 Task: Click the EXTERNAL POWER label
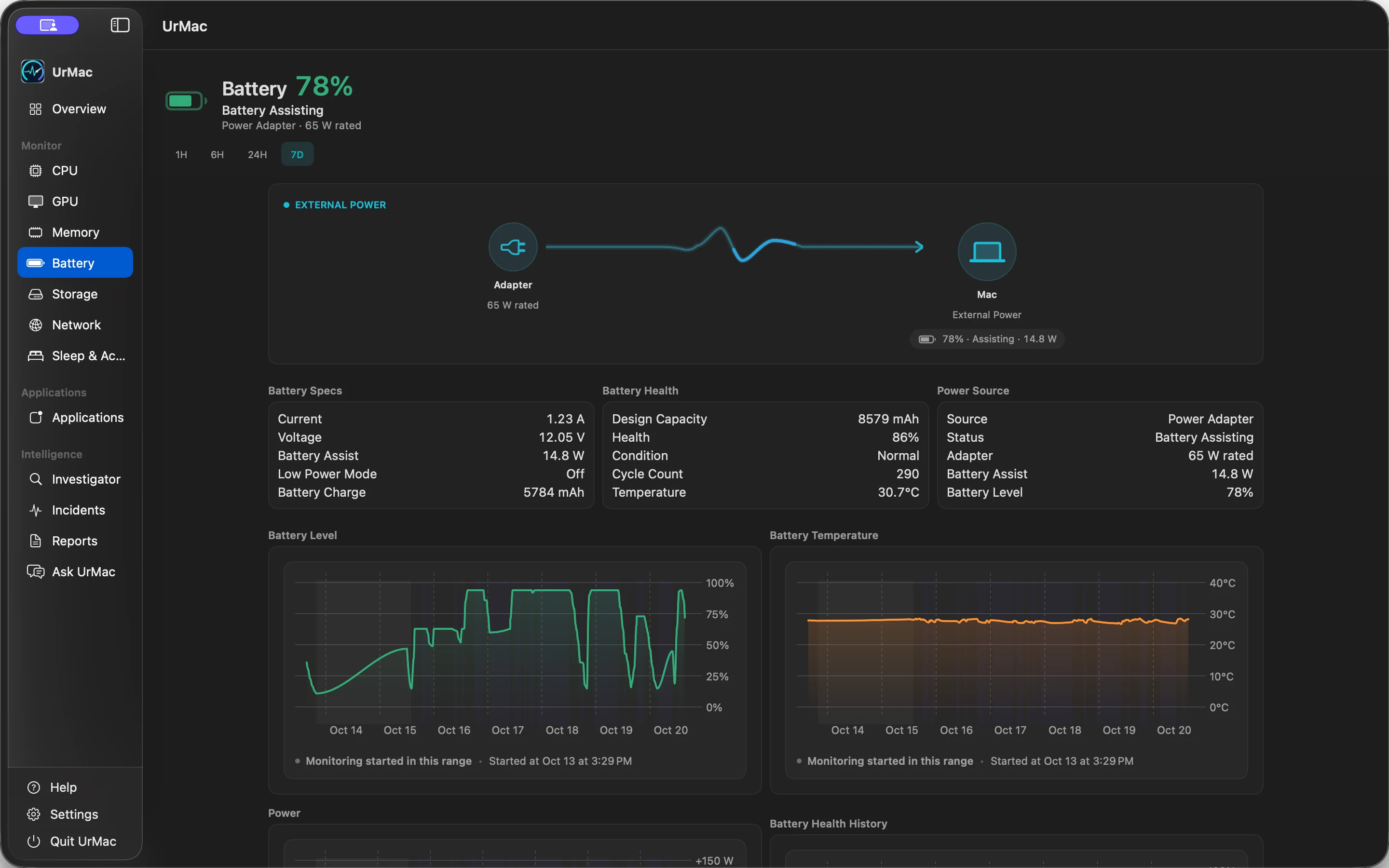(340, 205)
